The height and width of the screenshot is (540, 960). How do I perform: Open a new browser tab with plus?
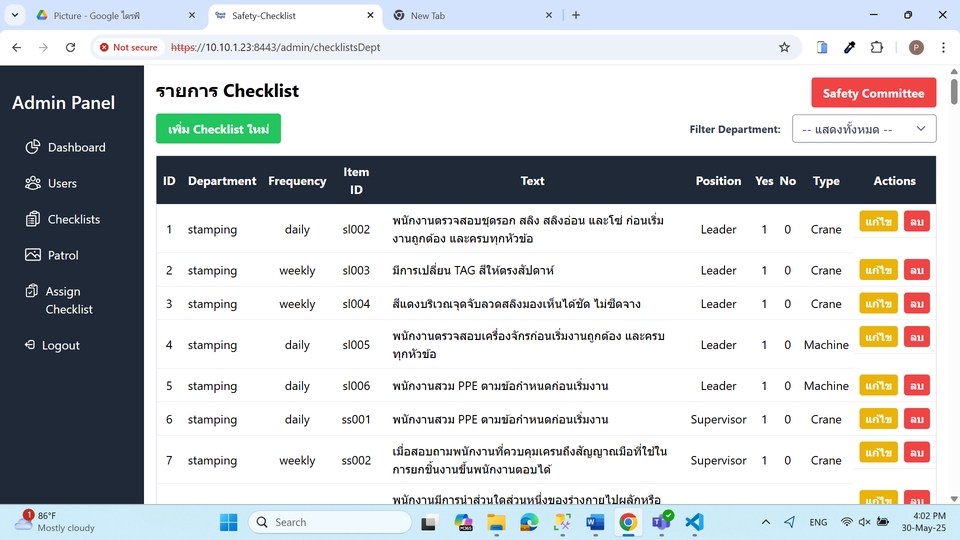pyautogui.click(x=576, y=15)
